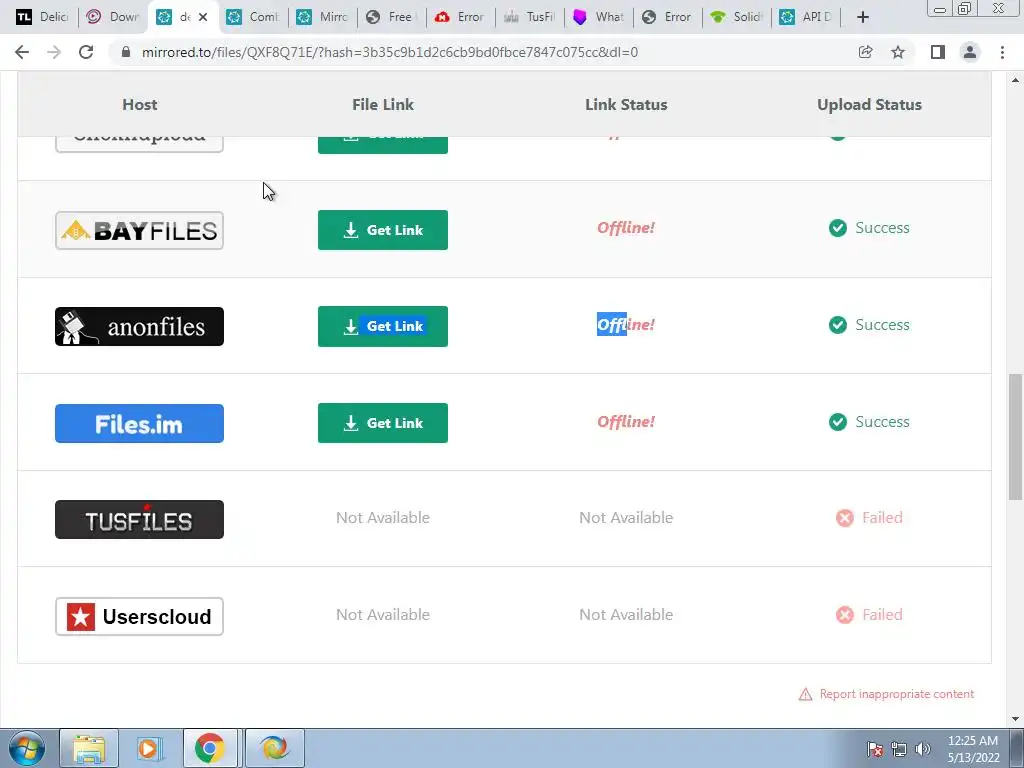Click Failed status in Userscloud row
Image resolution: width=1024 pixels, height=768 pixels.
click(882, 615)
